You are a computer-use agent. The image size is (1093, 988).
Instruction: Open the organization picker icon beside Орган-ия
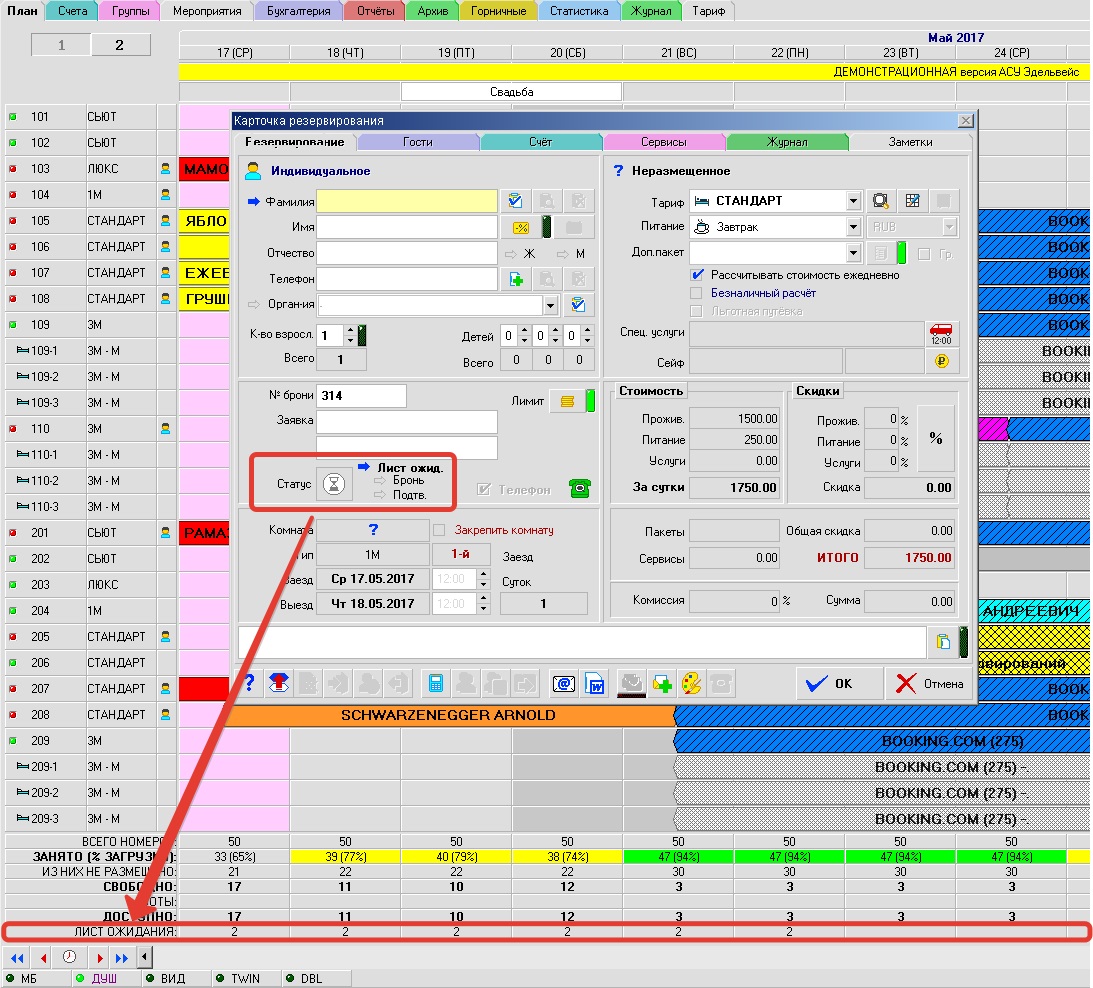pos(578,305)
